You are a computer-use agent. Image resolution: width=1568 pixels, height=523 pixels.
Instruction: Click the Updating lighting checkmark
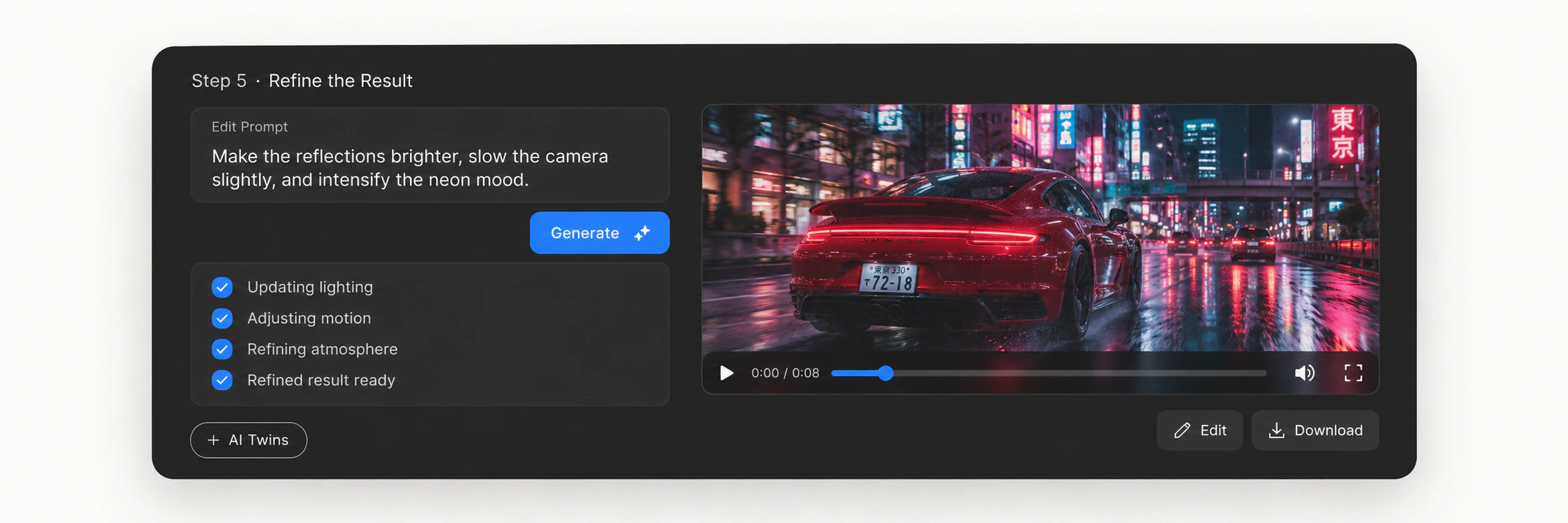pyautogui.click(x=222, y=287)
